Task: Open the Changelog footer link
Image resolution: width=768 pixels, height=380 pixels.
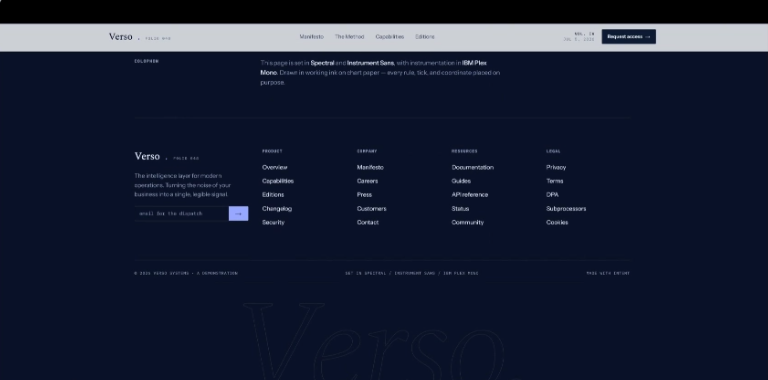Action: pyautogui.click(x=277, y=209)
